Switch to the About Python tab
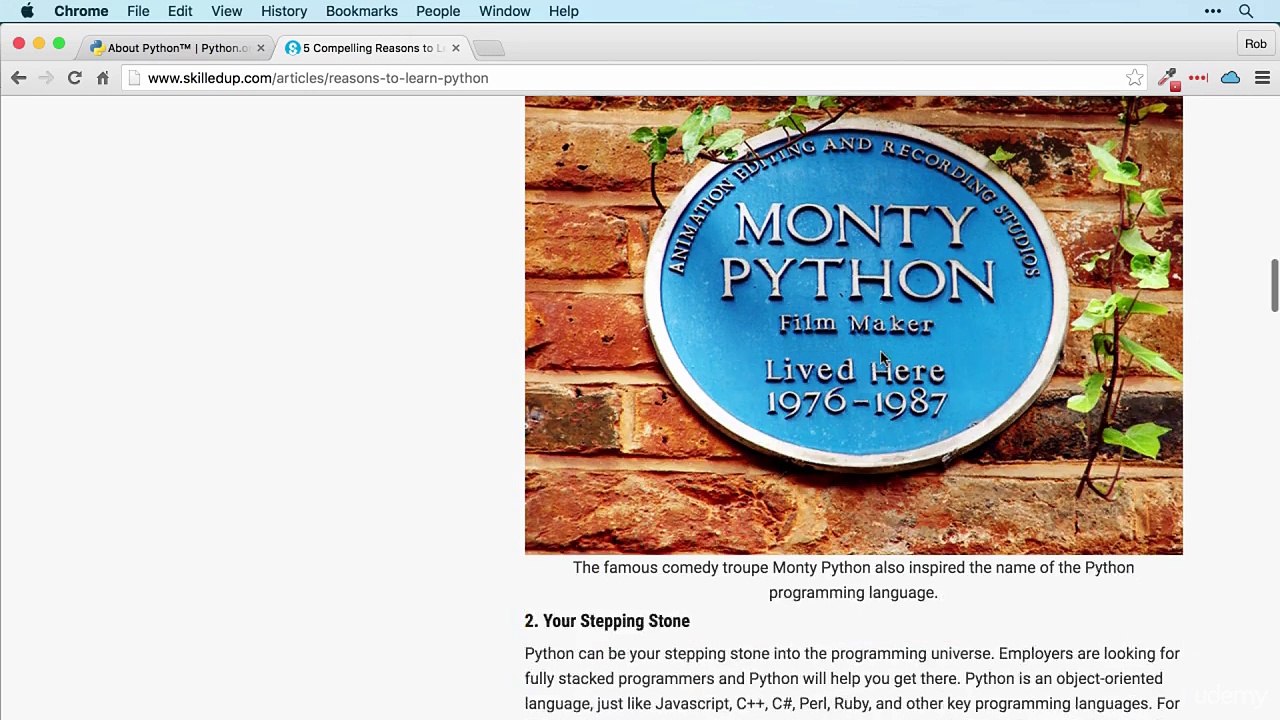The image size is (1280, 720). click(178, 48)
